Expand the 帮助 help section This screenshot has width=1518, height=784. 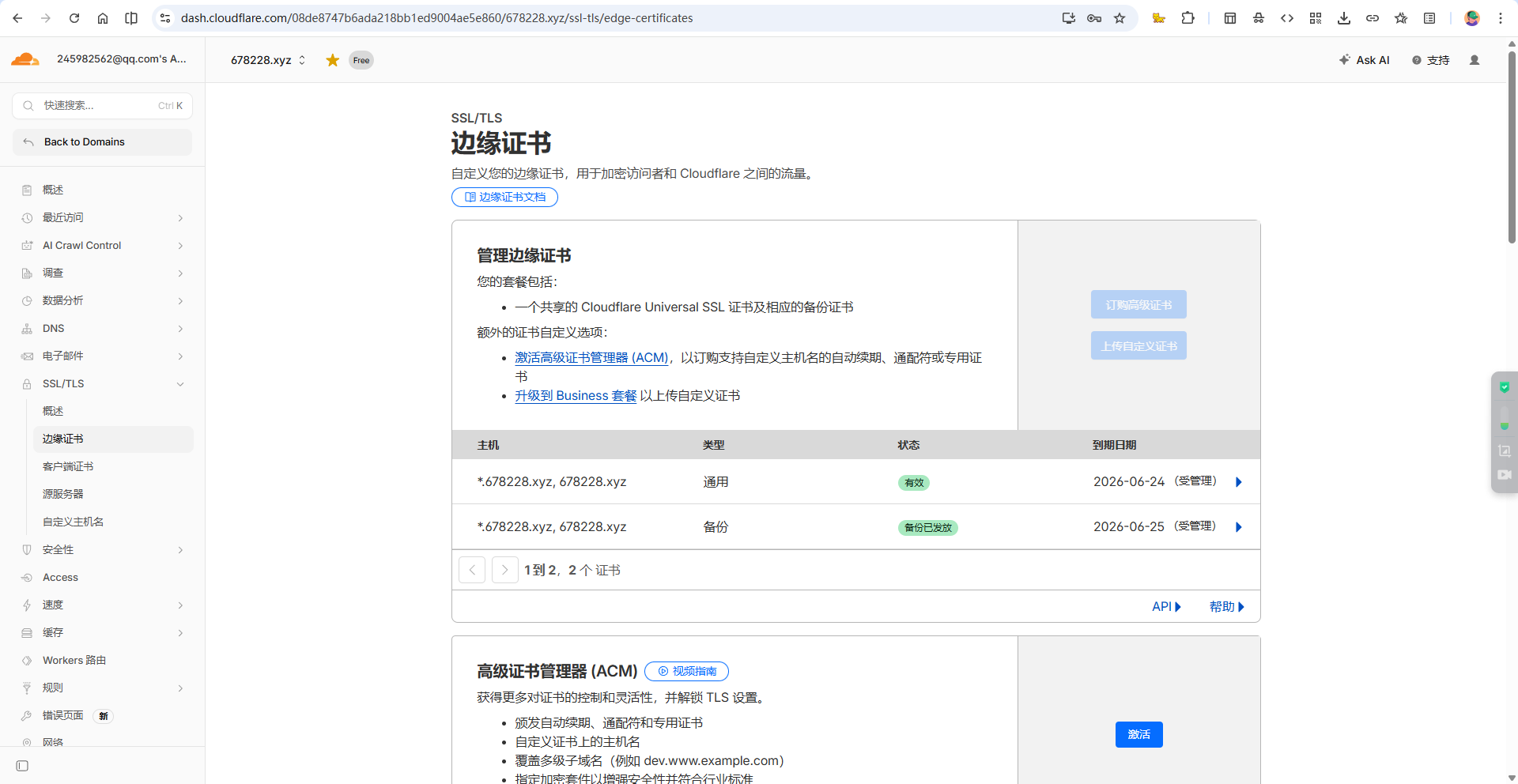(1227, 607)
